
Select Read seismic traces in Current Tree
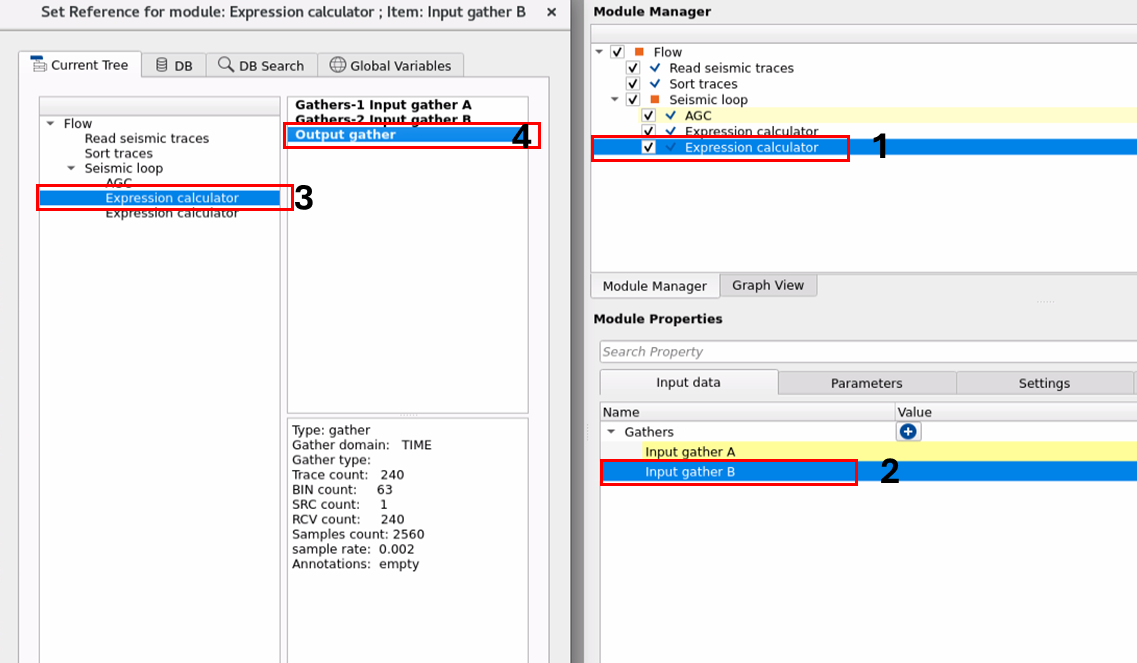click(x=146, y=138)
